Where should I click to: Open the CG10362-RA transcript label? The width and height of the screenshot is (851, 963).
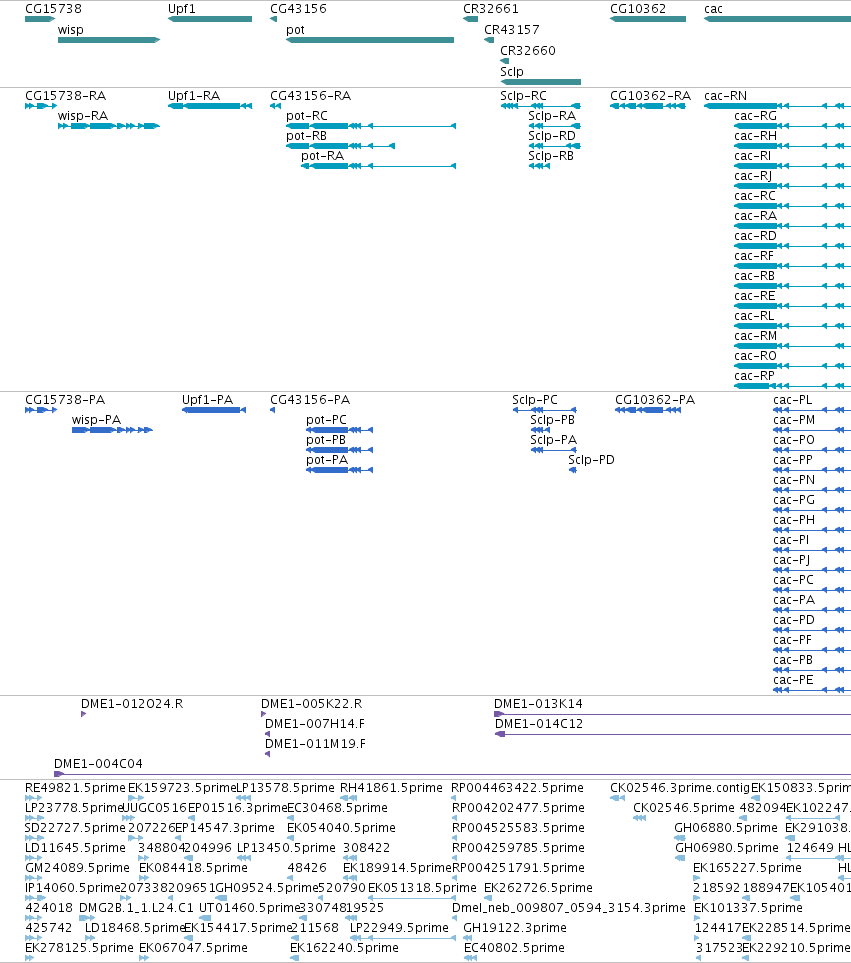(650, 96)
